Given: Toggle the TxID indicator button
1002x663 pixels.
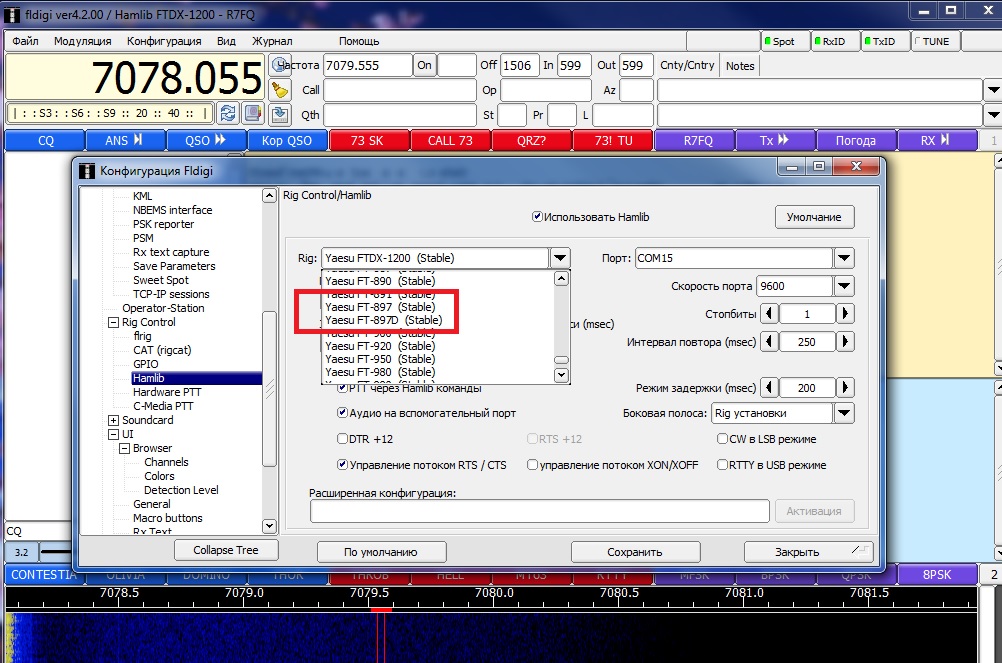Looking at the screenshot, I should tap(882, 41).
